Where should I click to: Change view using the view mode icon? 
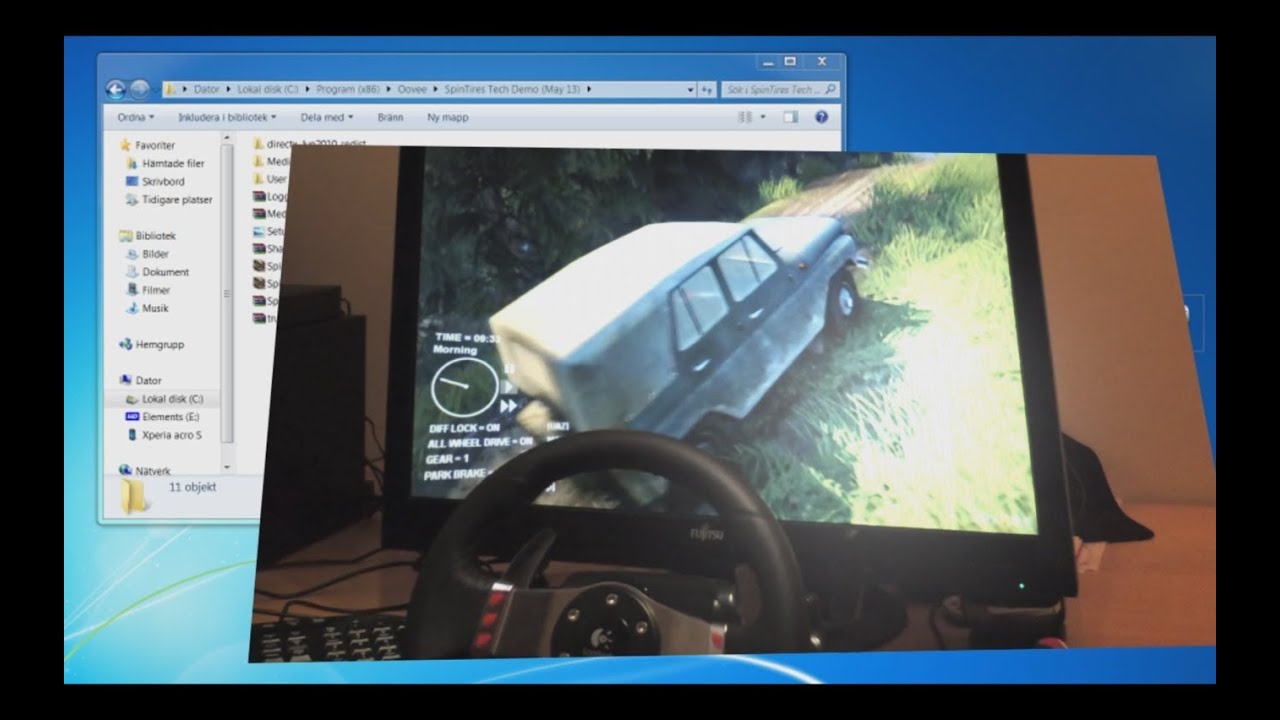pyautogui.click(x=745, y=117)
